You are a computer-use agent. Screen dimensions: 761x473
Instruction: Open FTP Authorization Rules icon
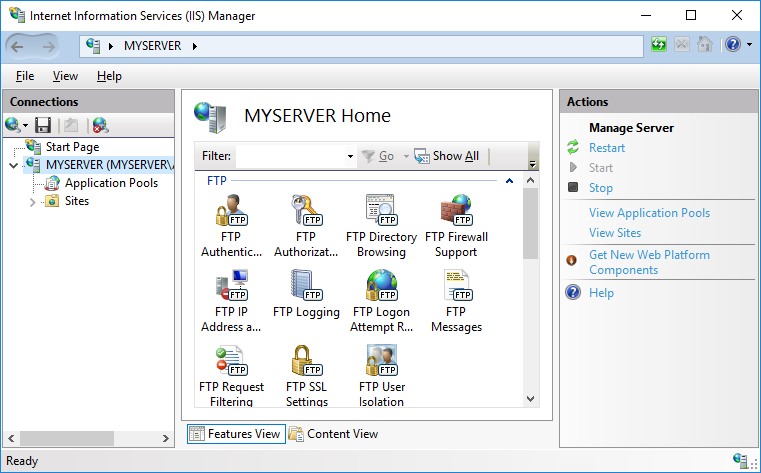click(x=305, y=211)
